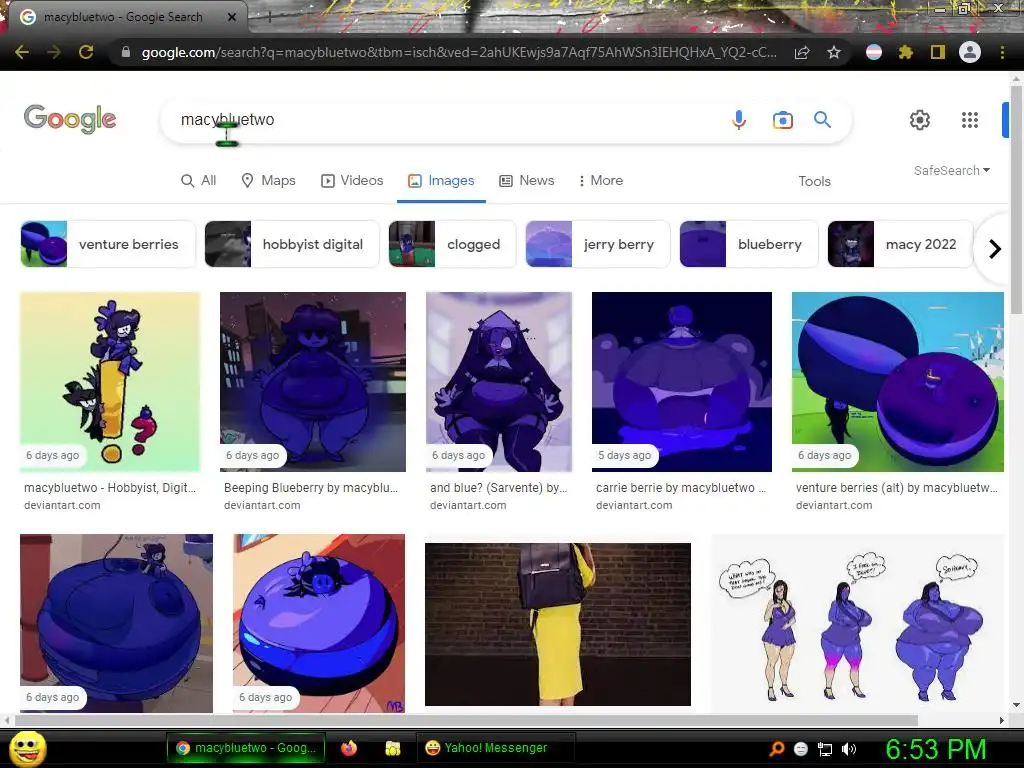The height and width of the screenshot is (768, 1024).
Task: Open venture berries (alt) link
Action: [x=897, y=488]
